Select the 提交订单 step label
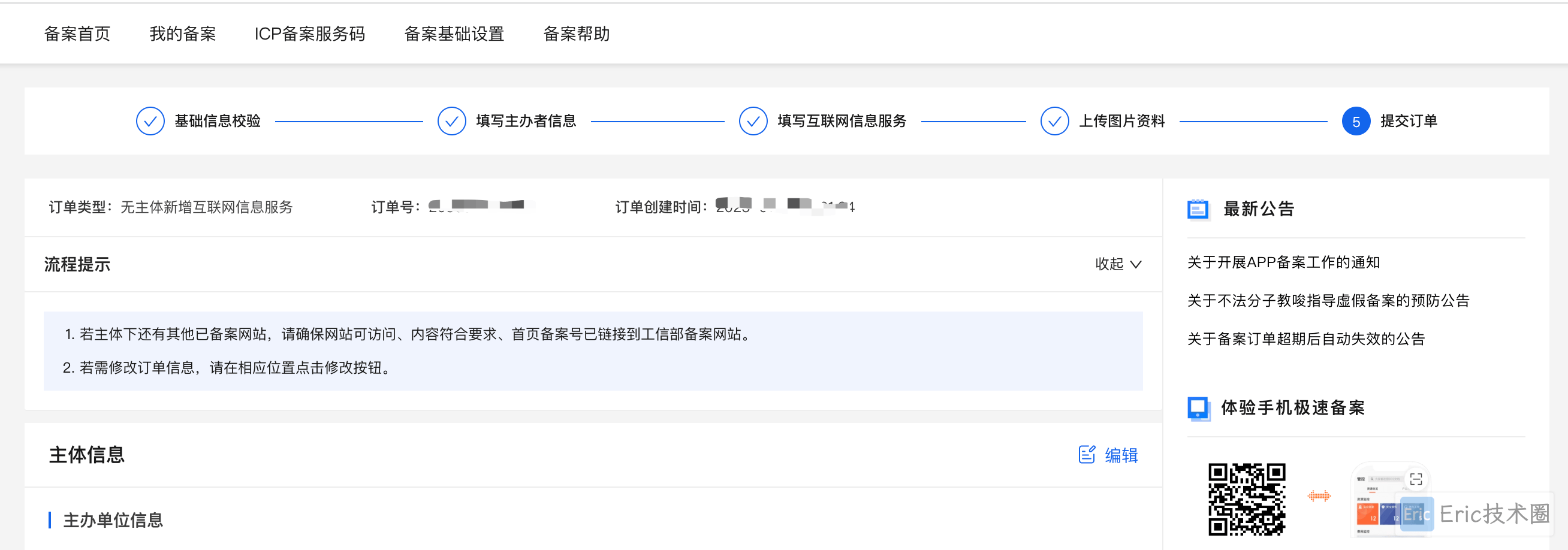 pyautogui.click(x=1409, y=121)
